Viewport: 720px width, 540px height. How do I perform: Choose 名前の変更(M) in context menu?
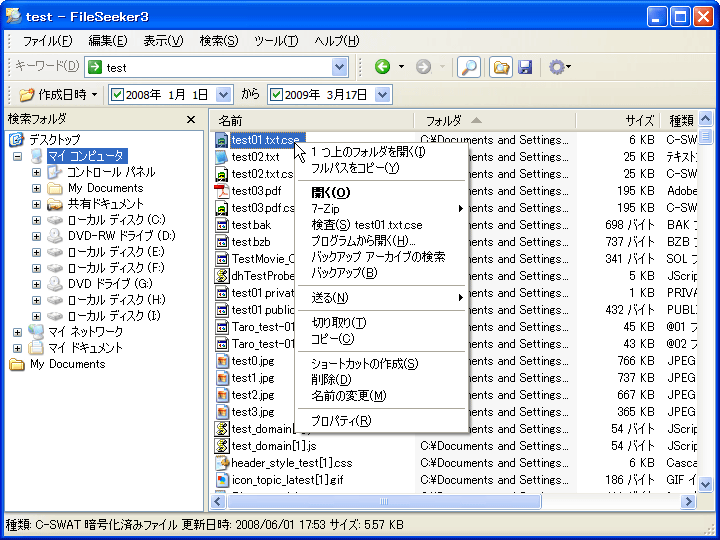[381, 396]
